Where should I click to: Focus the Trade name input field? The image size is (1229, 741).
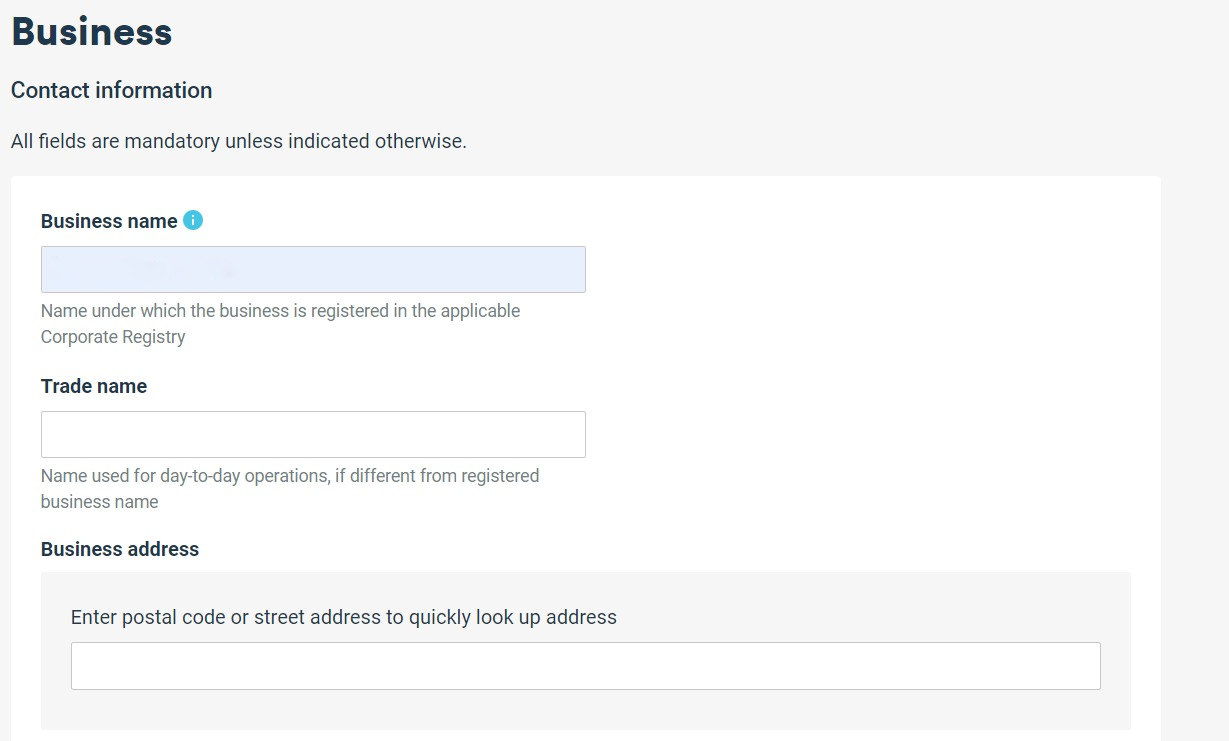(x=313, y=435)
